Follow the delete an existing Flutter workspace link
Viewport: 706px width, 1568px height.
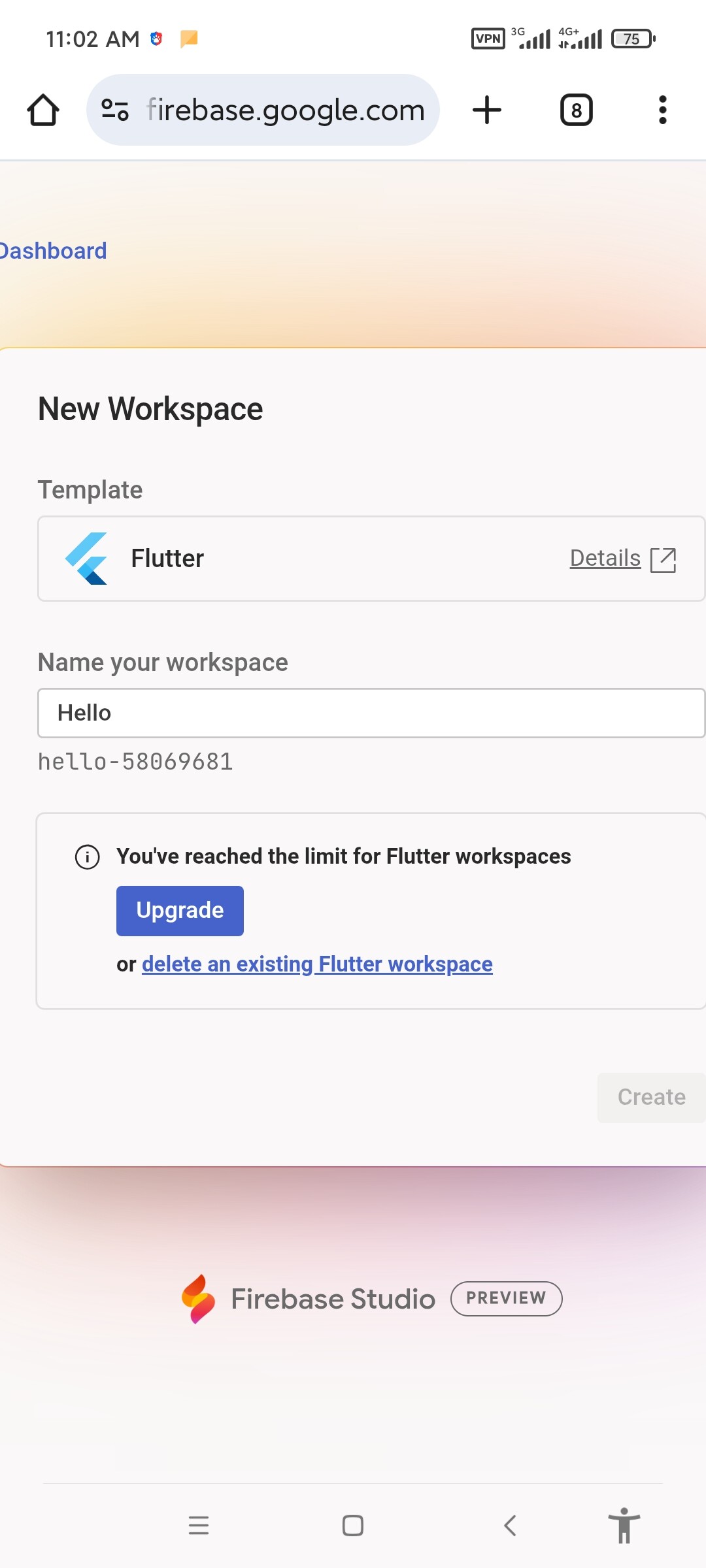point(317,964)
